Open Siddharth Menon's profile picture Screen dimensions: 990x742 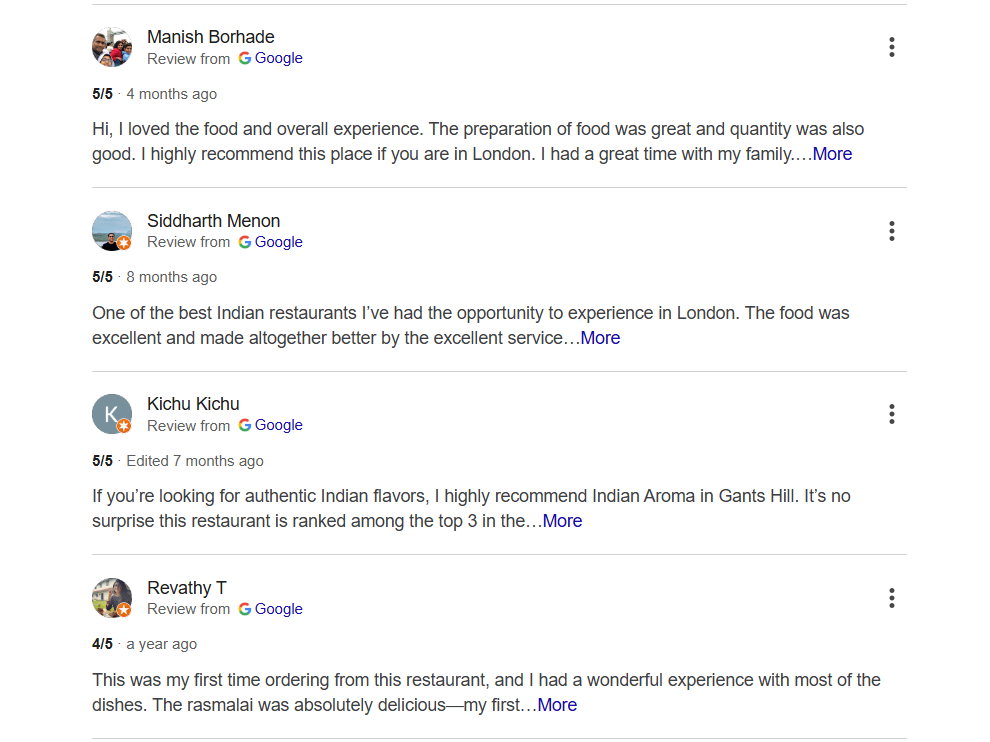[x=112, y=230]
